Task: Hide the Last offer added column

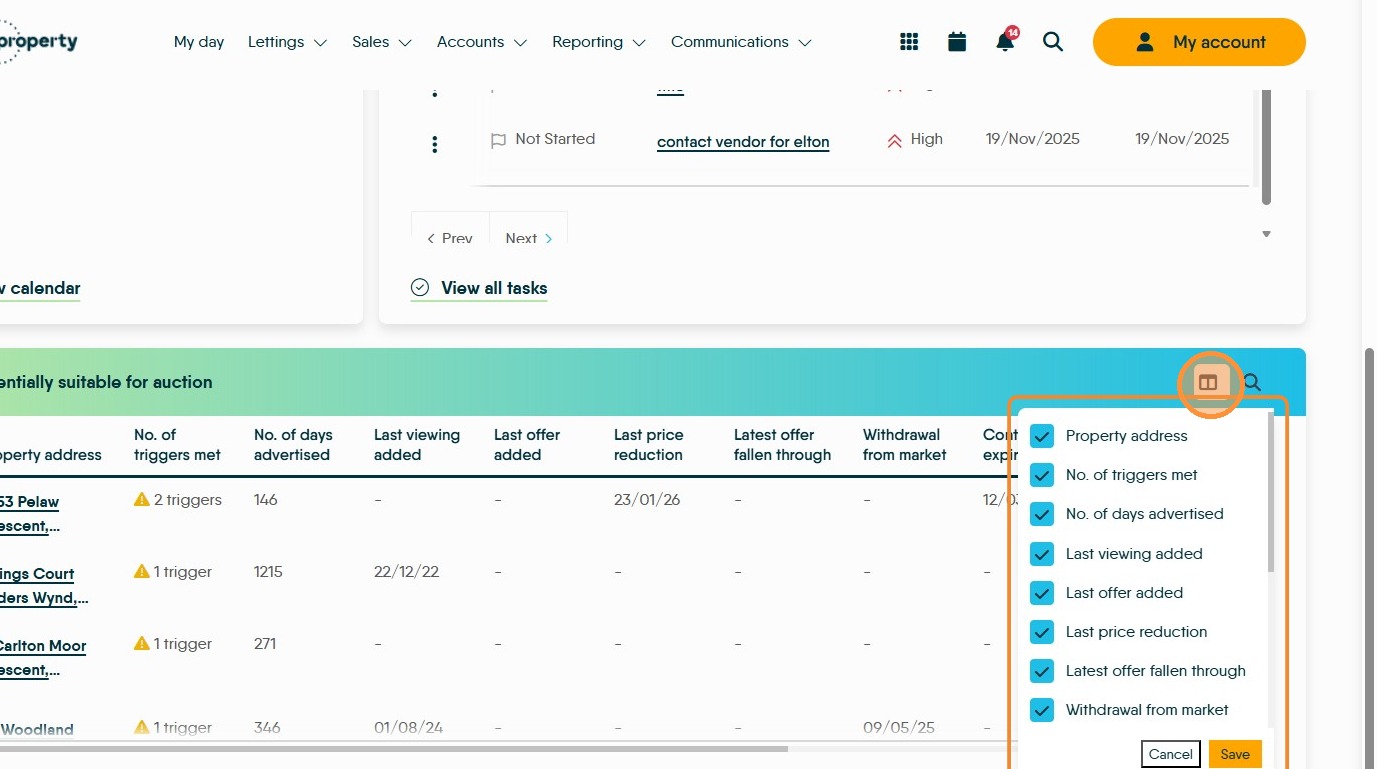Action: [x=1042, y=593]
